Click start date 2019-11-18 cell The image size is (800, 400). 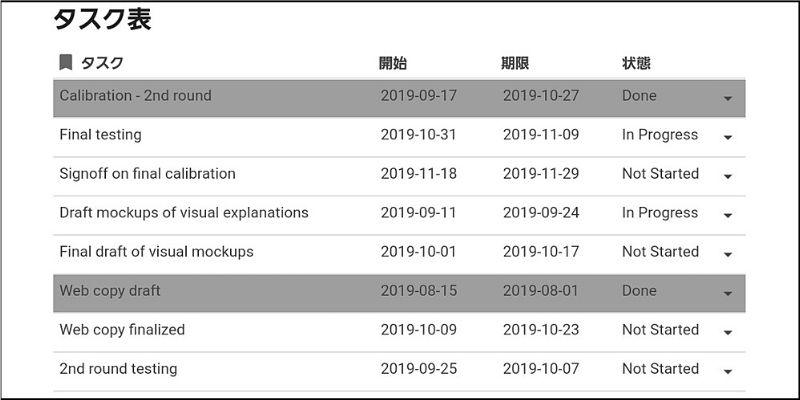click(x=418, y=174)
